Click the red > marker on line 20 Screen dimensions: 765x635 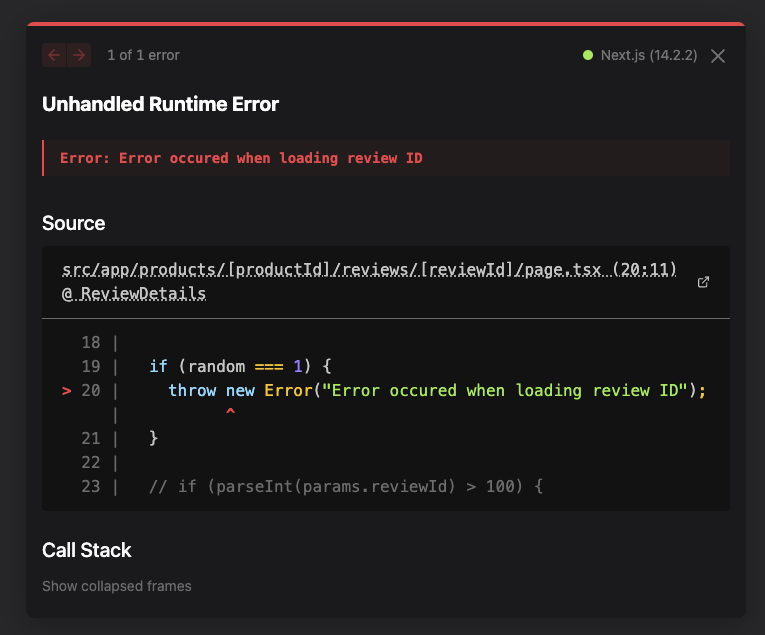[67, 391]
